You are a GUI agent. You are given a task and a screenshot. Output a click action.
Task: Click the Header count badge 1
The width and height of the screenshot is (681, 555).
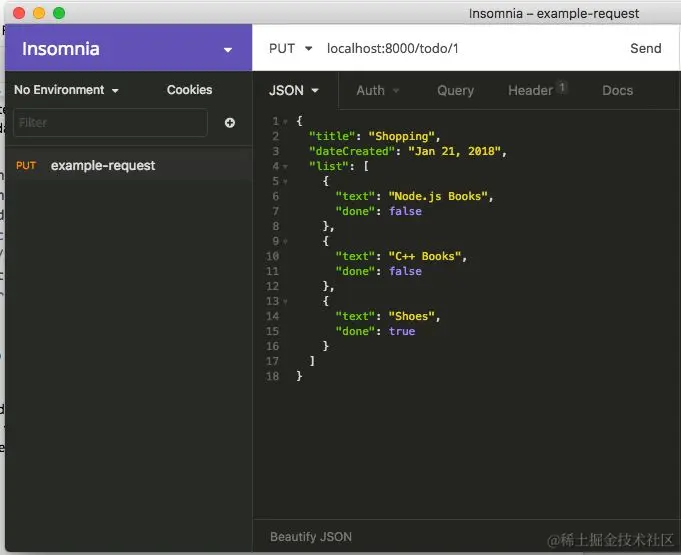562,87
